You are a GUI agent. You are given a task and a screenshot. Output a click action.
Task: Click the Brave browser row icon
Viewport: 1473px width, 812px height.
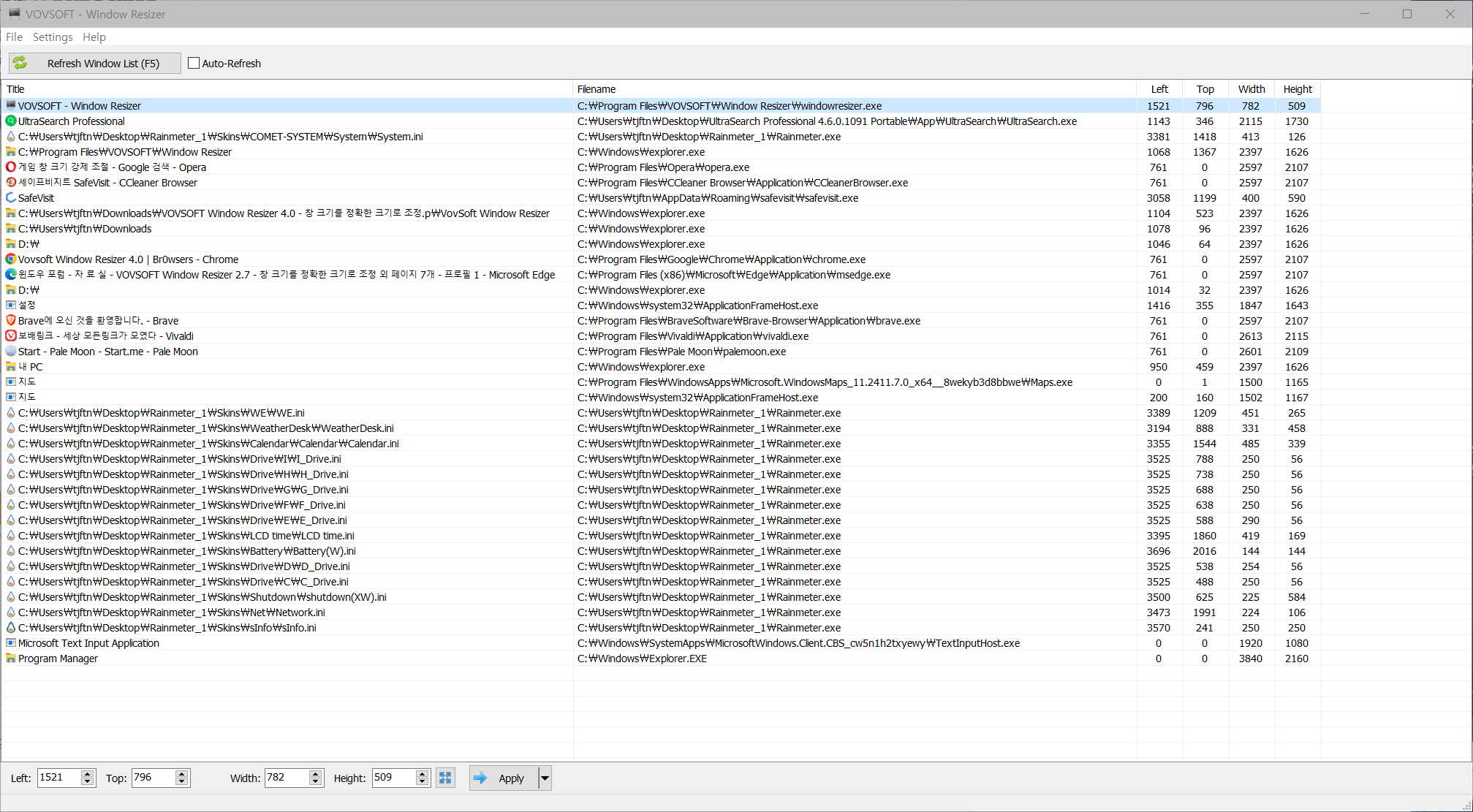[x=11, y=320]
